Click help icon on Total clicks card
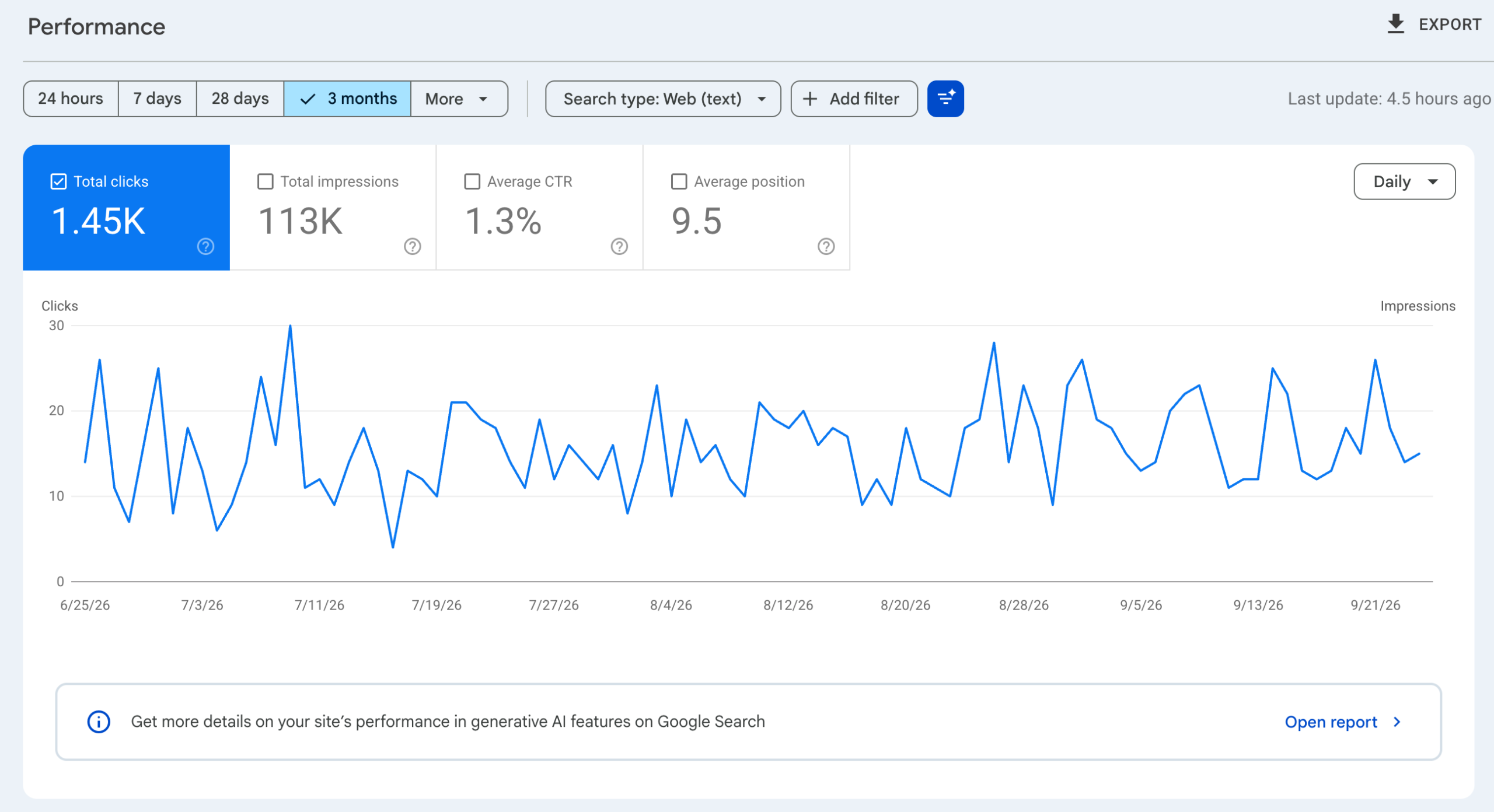This screenshot has width=1494, height=812. pos(205,246)
